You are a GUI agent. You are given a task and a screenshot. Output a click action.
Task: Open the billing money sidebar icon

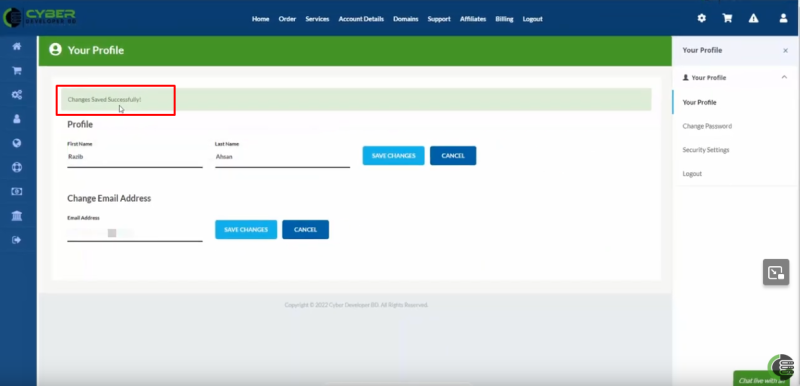pyautogui.click(x=17, y=191)
